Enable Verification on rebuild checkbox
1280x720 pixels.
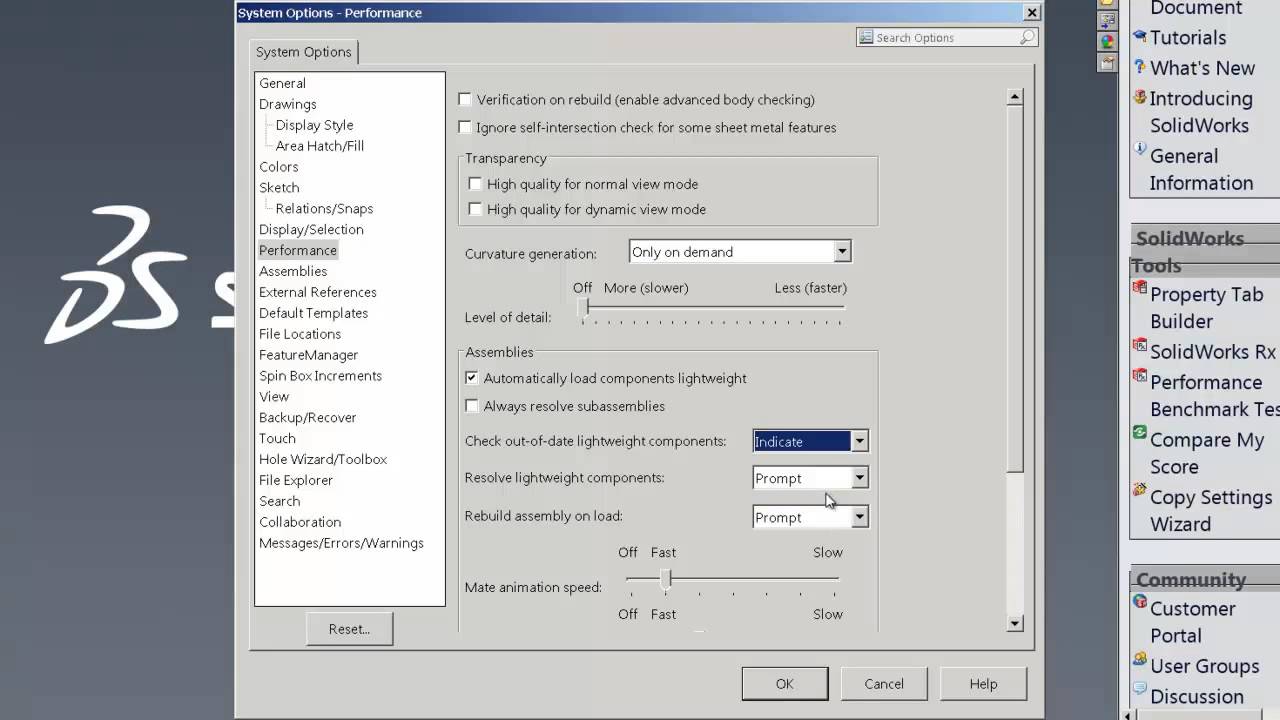(x=464, y=99)
